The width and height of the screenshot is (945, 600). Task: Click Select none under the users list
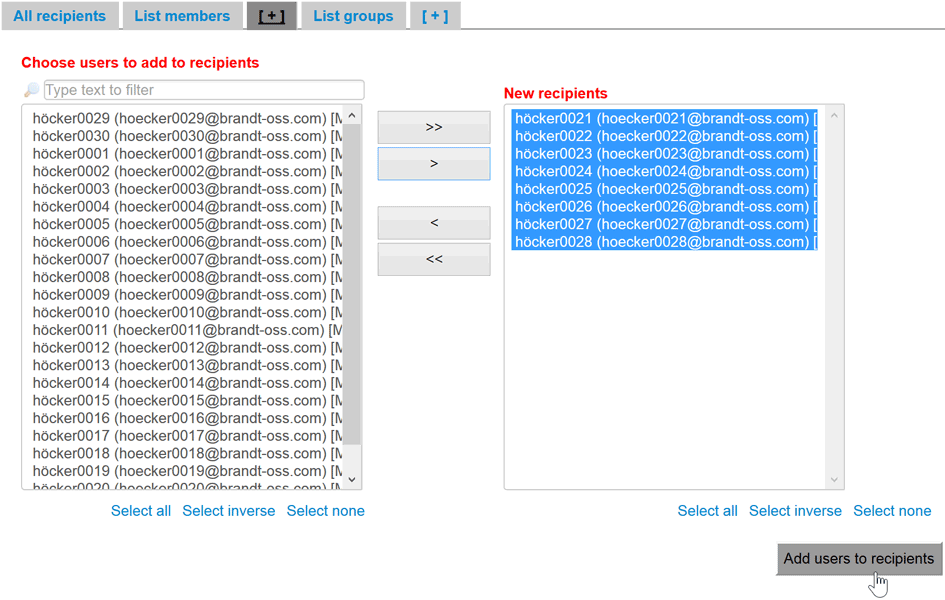point(325,510)
